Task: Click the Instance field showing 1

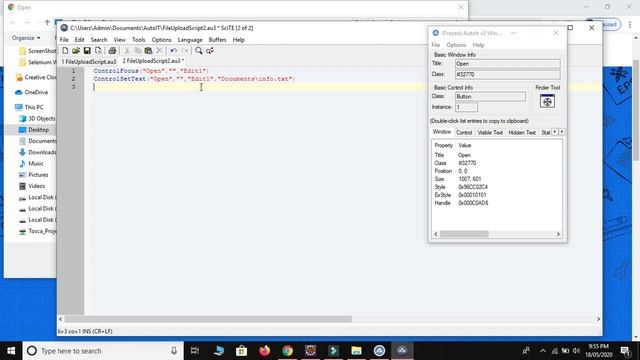Action: pyautogui.click(x=466, y=107)
